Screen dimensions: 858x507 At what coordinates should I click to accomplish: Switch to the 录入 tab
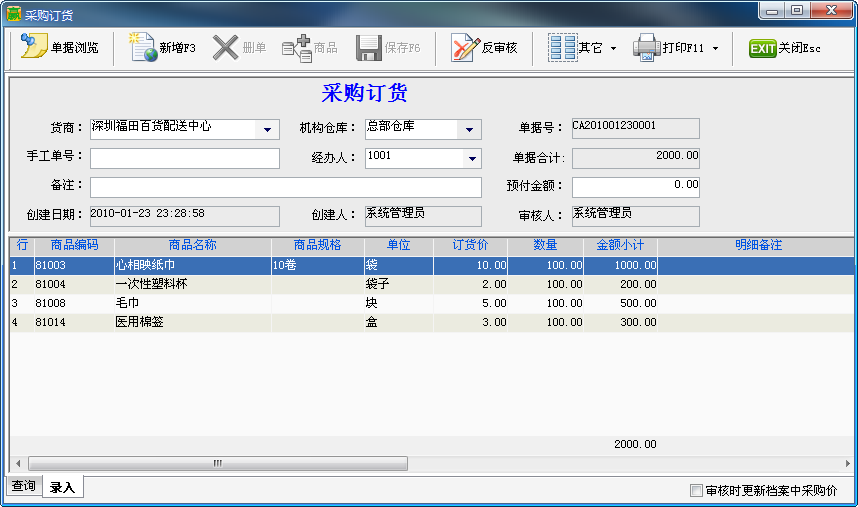click(62, 488)
